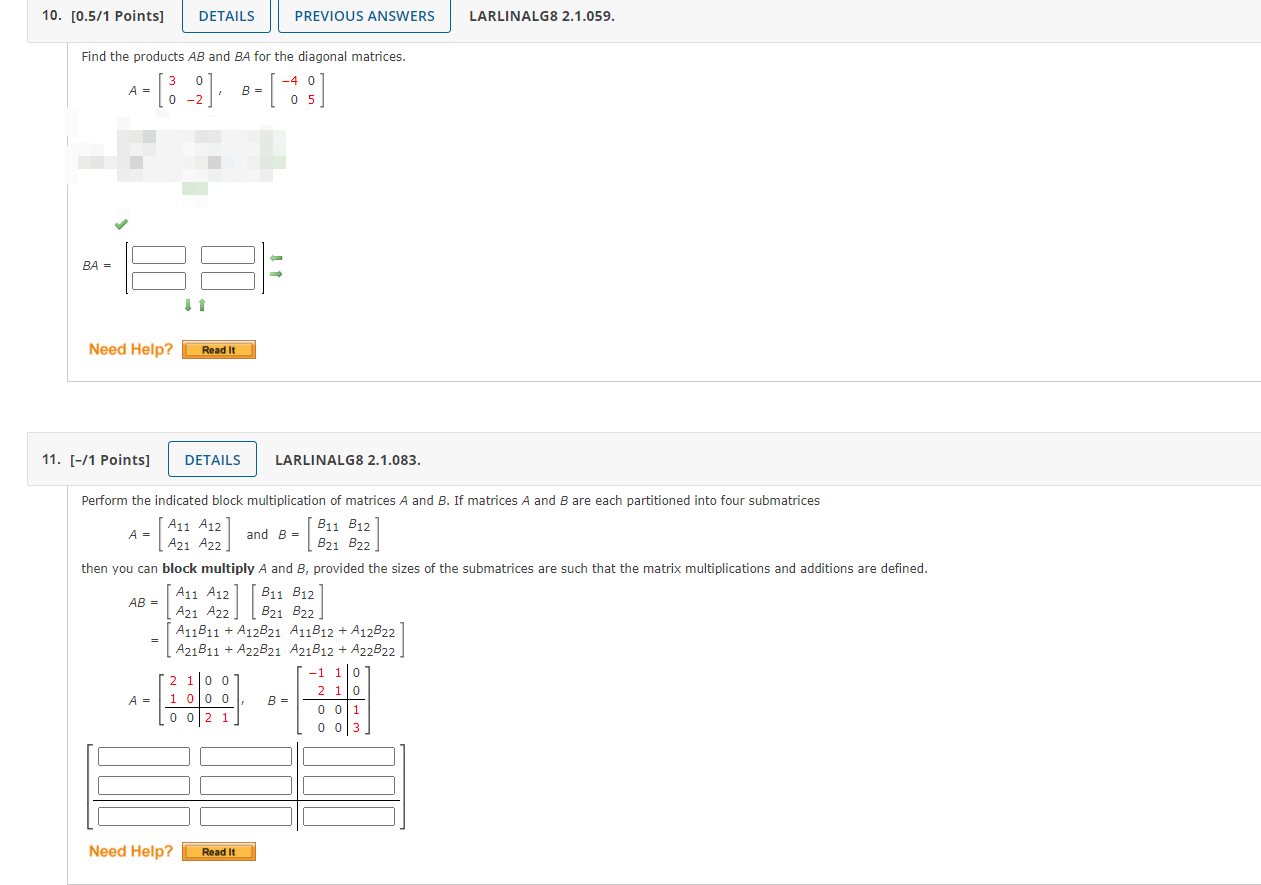Focus block product row 3 column 3 field
The image size is (1261, 885).
[349, 816]
